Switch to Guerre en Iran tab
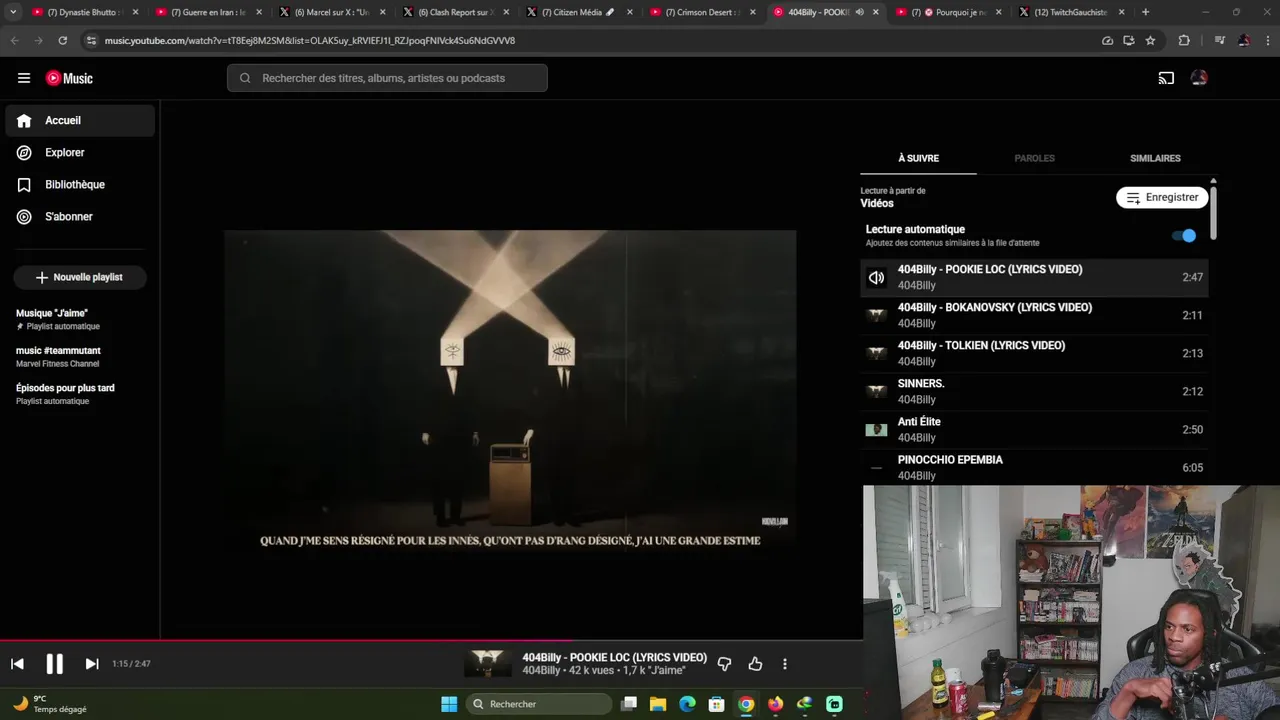Image resolution: width=1280 pixels, height=720 pixels. pos(208,12)
